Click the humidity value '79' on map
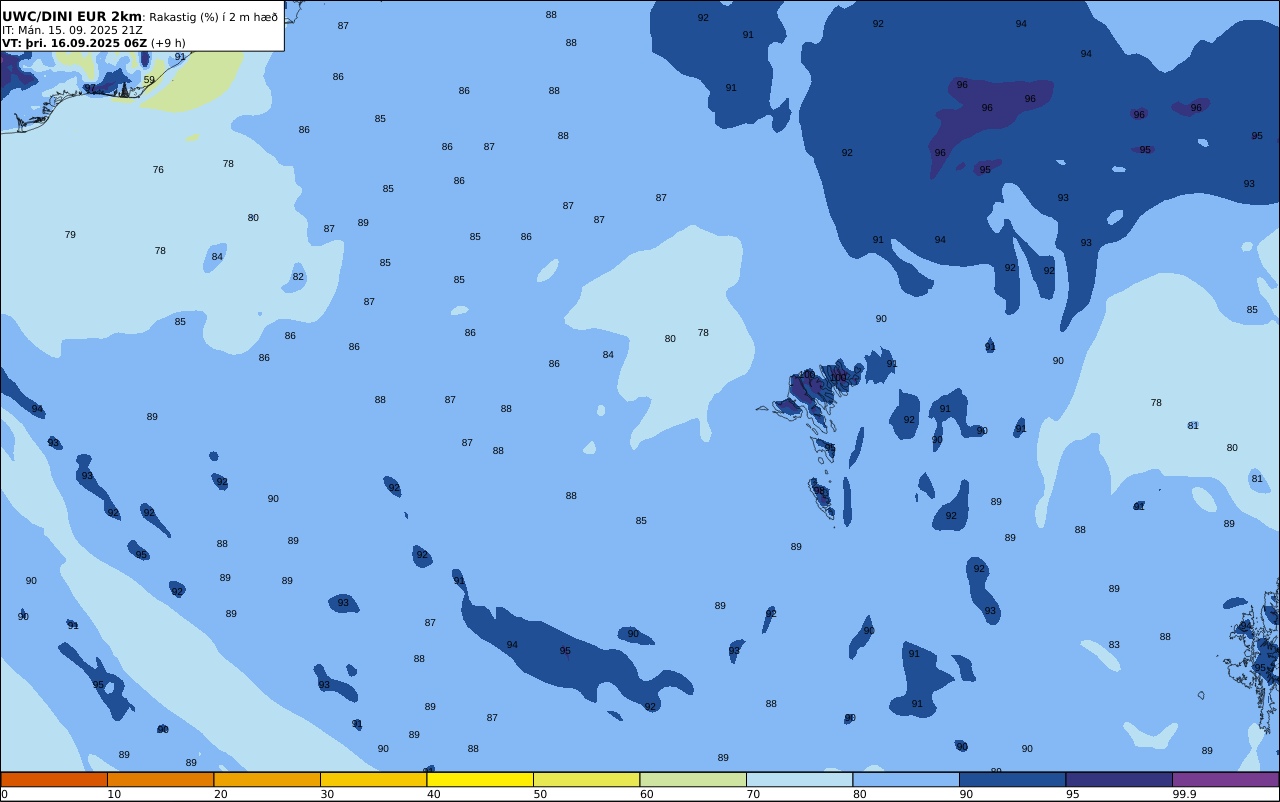The height and width of the screenshot is (802, 1280). point(70,235)
